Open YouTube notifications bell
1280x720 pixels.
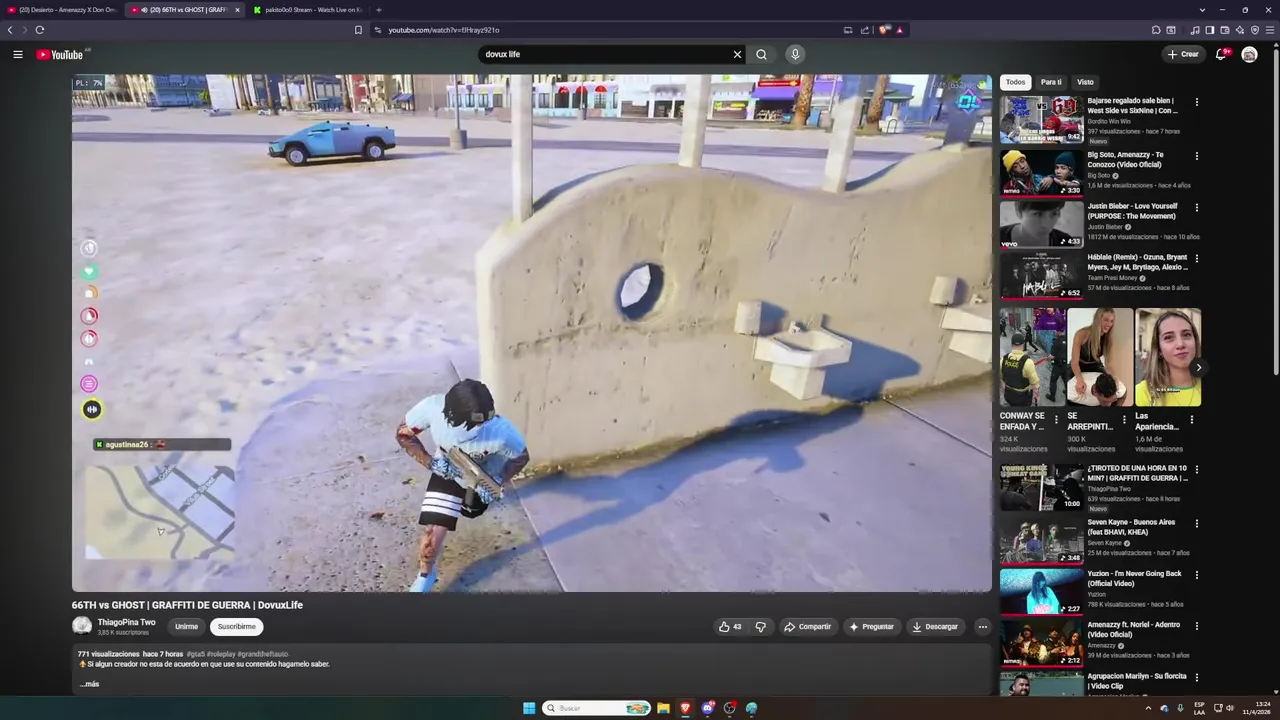(1221, 54)
